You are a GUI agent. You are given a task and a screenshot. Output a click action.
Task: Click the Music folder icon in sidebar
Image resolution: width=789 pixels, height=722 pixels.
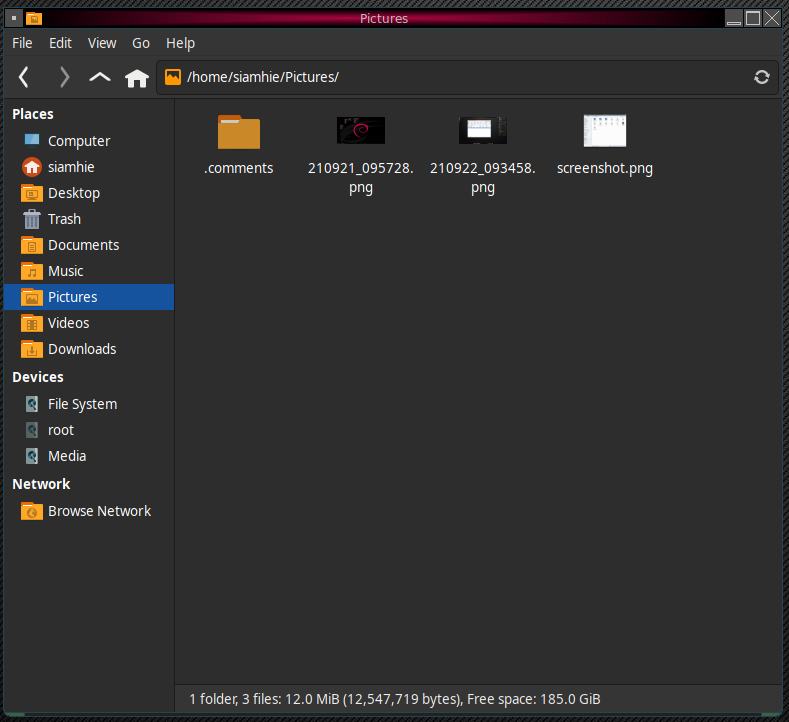[x=32, y=271]
